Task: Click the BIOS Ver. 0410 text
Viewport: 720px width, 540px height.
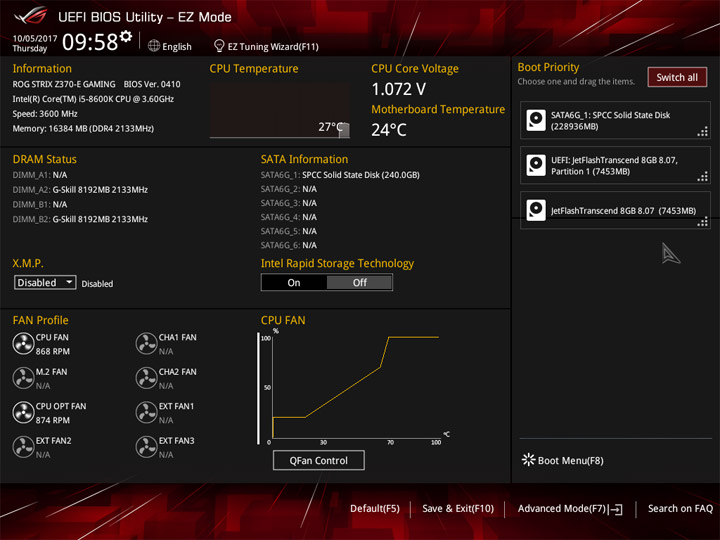Action: point(152,84)
